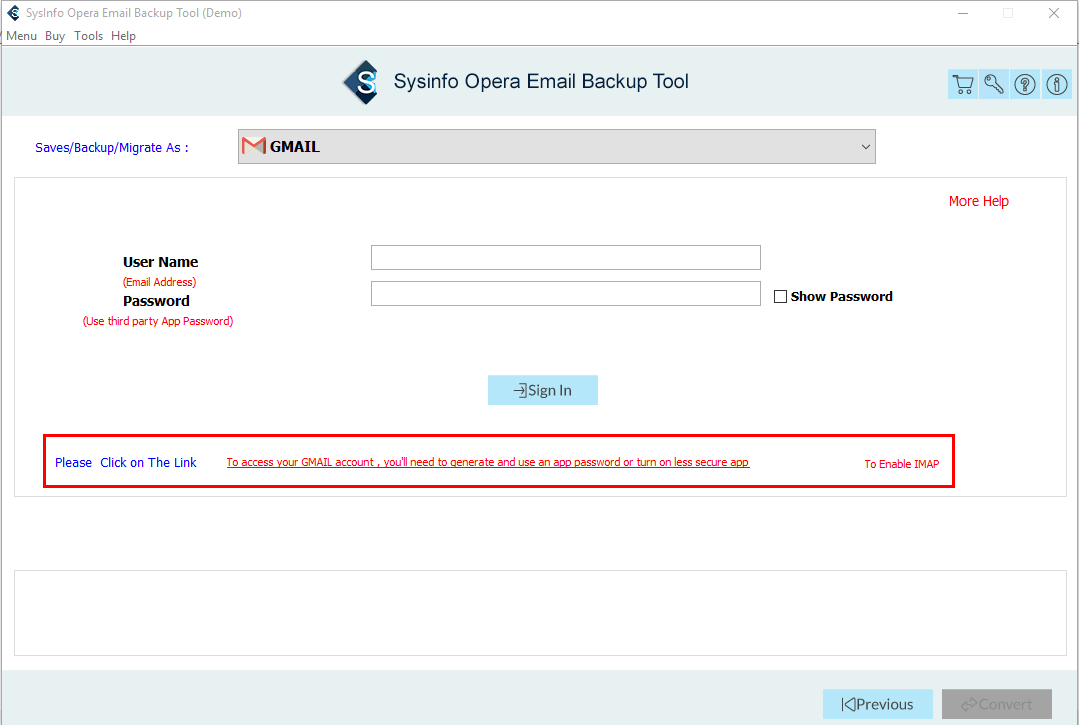Open the Tools menu
1079x725 pixels.
click(88, 36)
